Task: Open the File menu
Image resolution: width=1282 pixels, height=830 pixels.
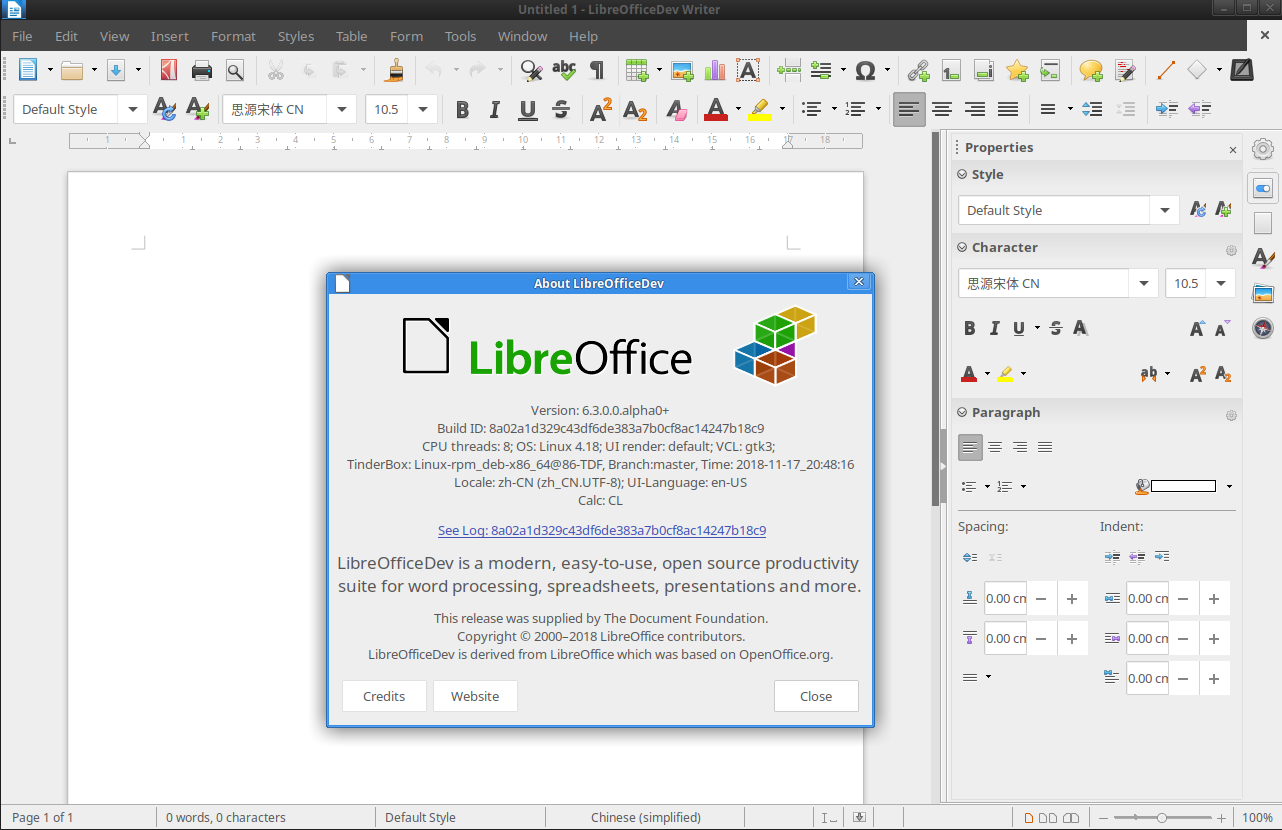Action: [22, 36]
